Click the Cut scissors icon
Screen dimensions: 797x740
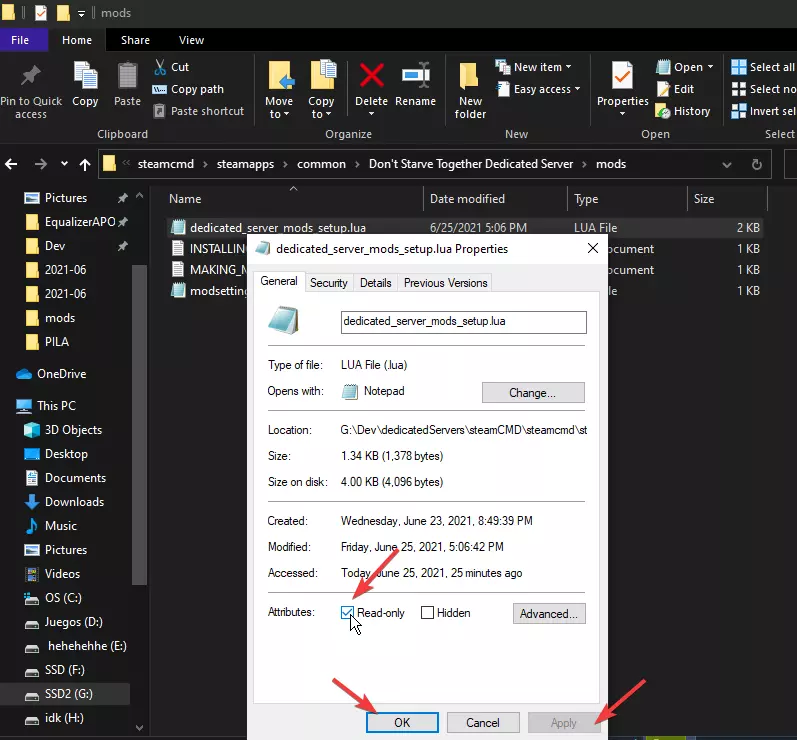(160, 67)
